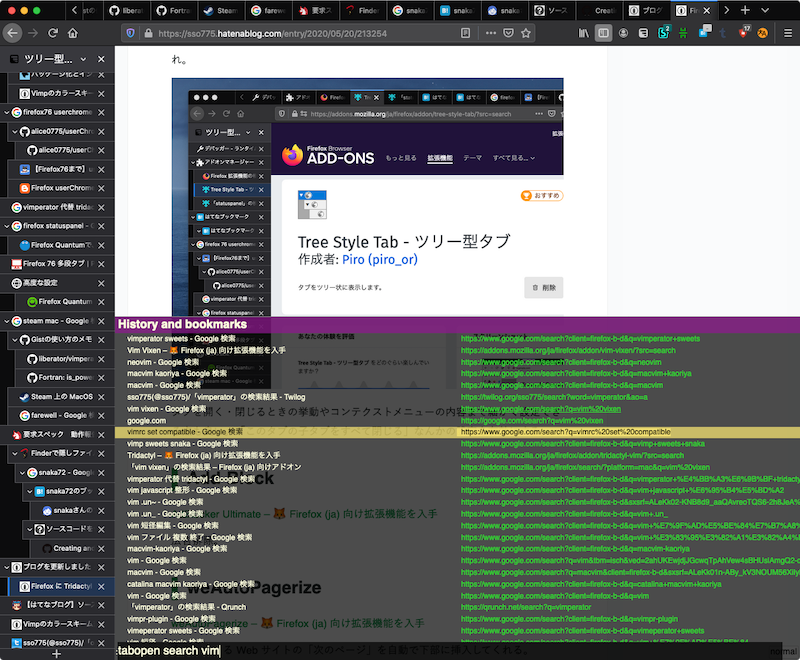Screen dimensions: 800x660
Task: Select highlighted vimrc set compatible completion
Action: [x=457, y=432]
